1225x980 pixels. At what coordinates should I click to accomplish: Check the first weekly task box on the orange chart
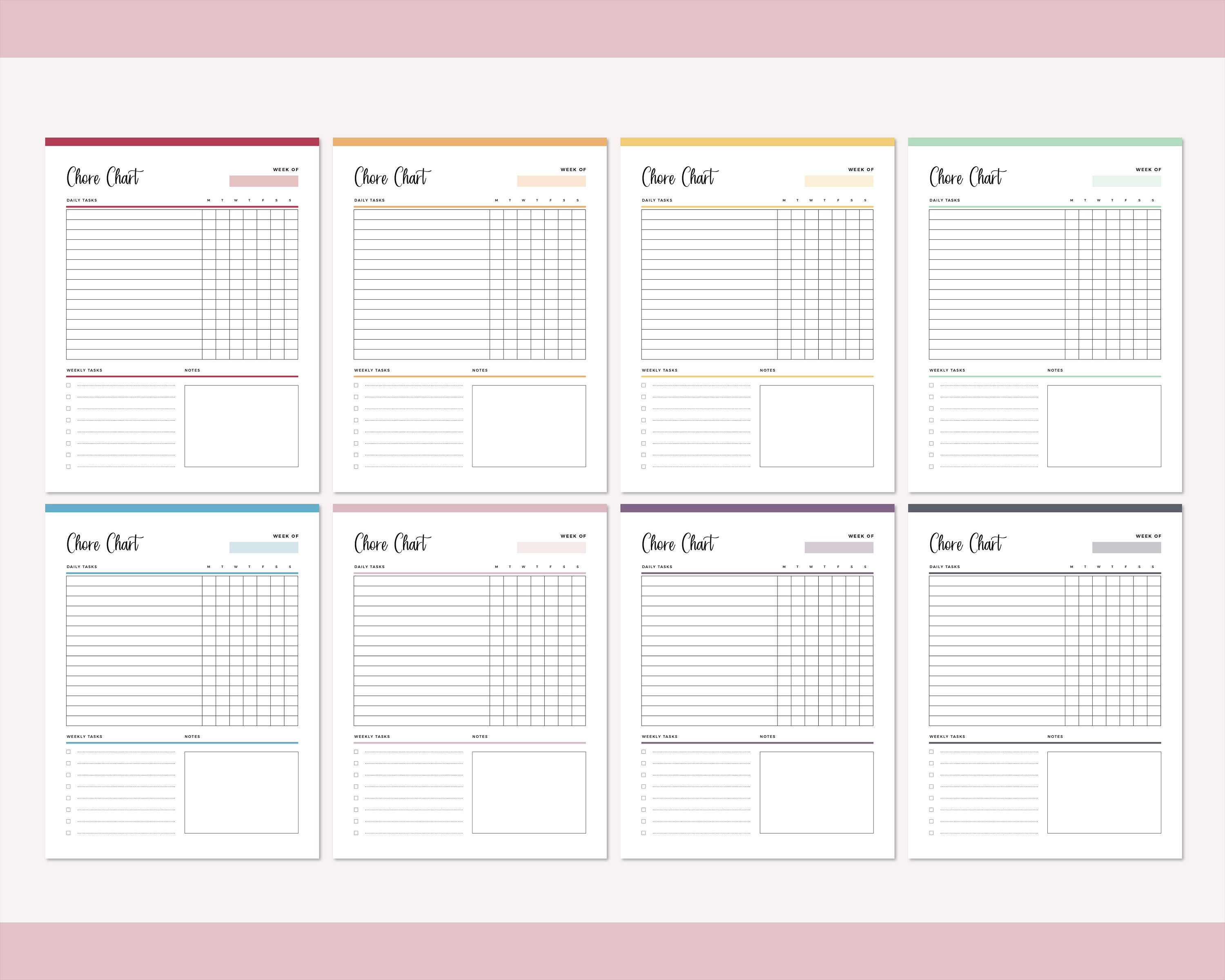(x=356, y=385)
